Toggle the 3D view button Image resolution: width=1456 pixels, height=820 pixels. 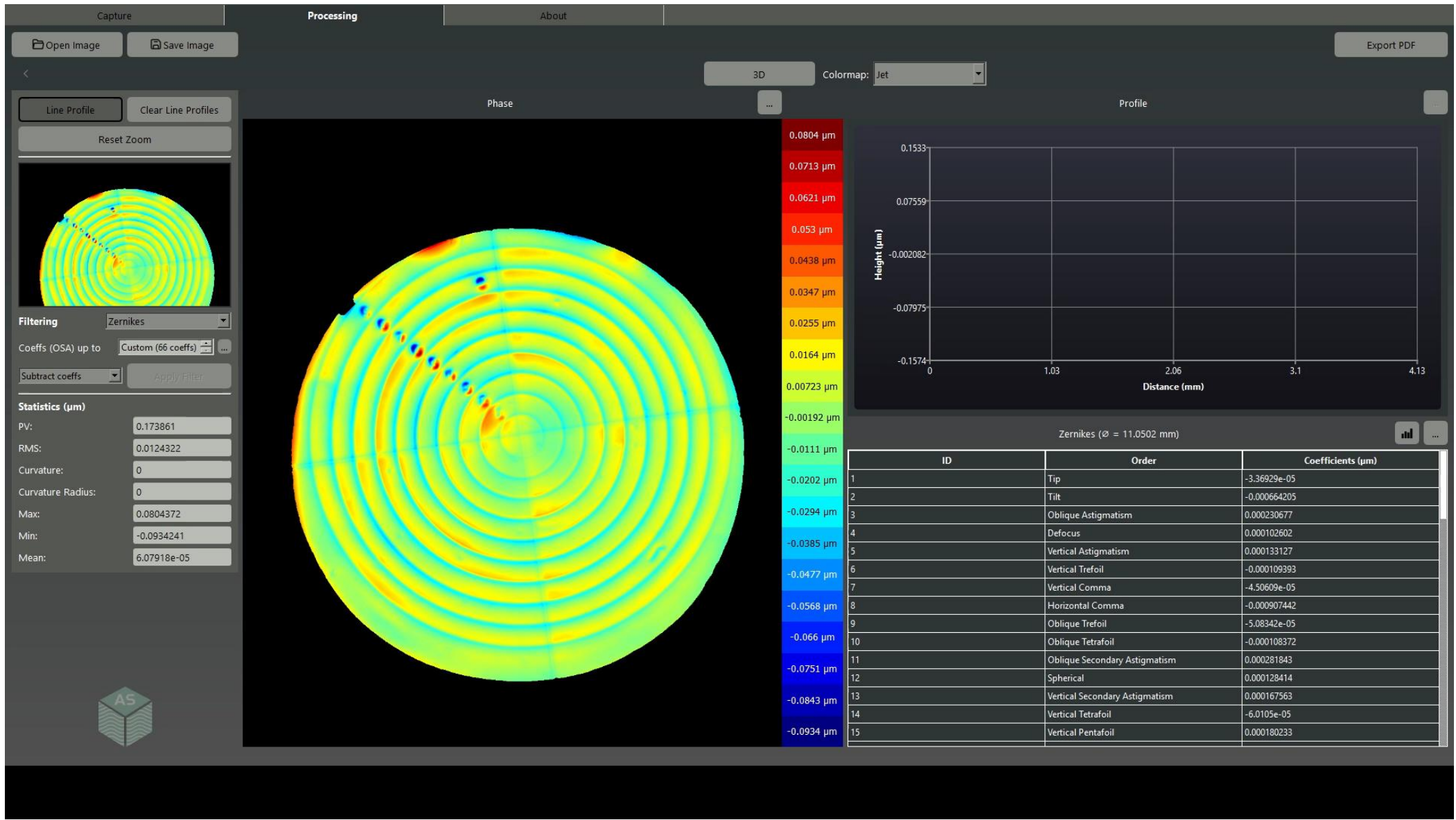(759, 74)
